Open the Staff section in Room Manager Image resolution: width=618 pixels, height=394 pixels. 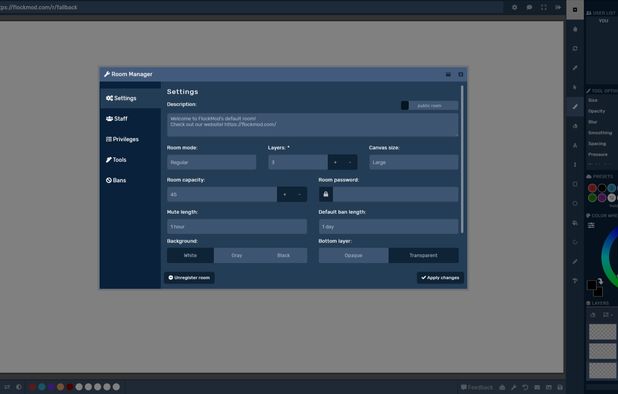click(x=130, y=119)
